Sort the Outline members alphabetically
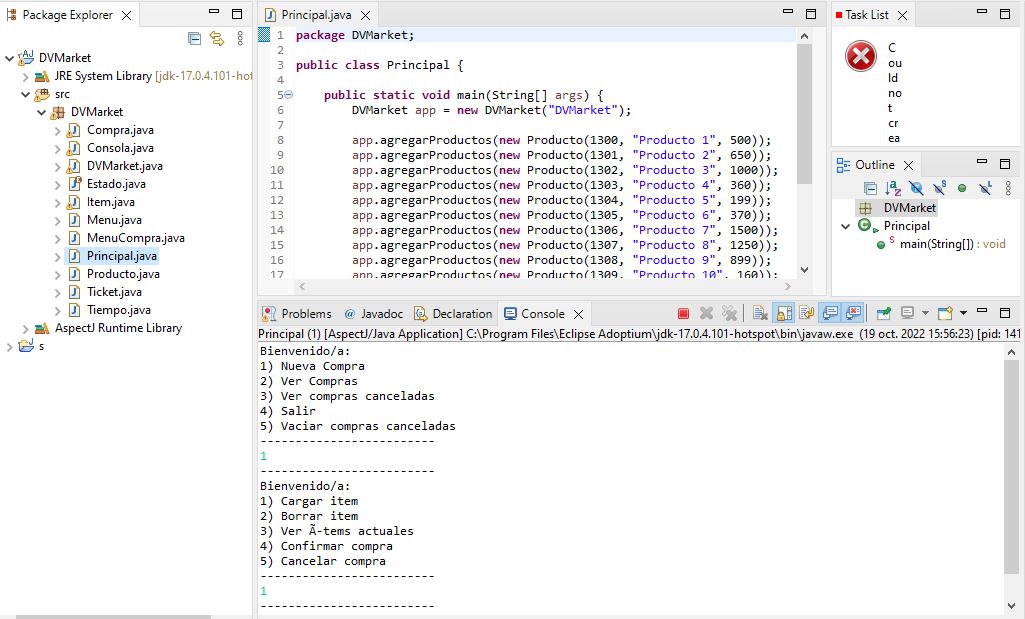 click(891, 188)
